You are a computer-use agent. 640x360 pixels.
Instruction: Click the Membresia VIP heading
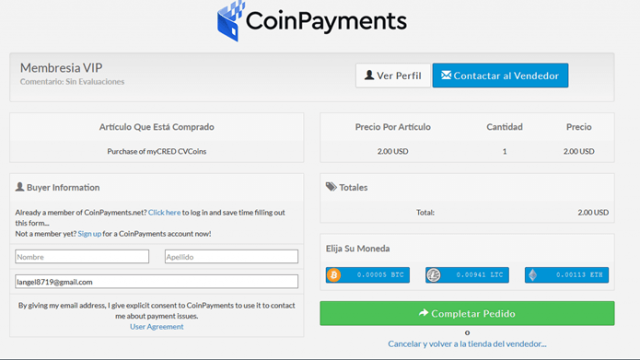[x=61, y=68]
